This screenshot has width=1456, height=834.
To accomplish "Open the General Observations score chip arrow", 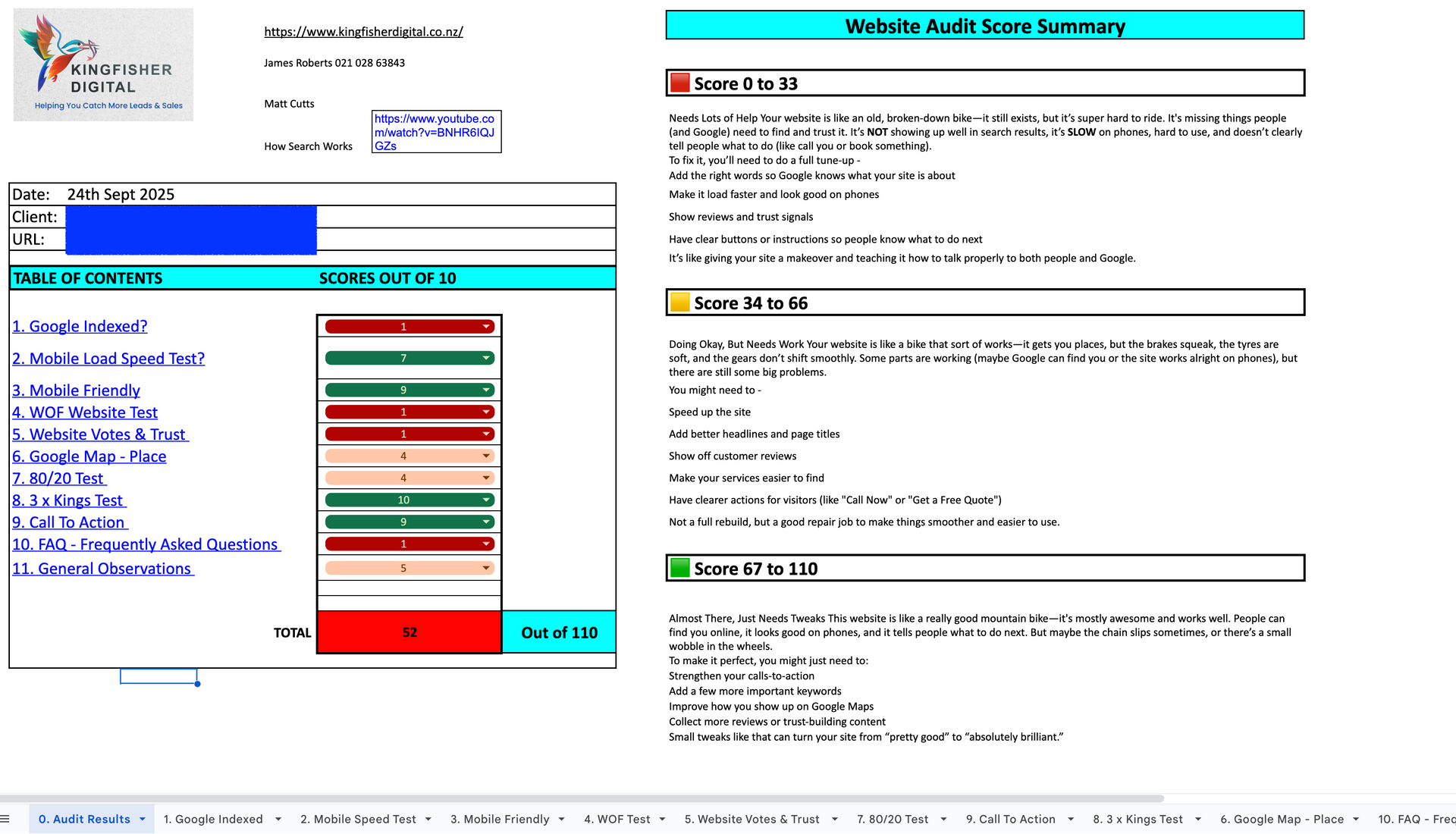I will tap(486, 568).
